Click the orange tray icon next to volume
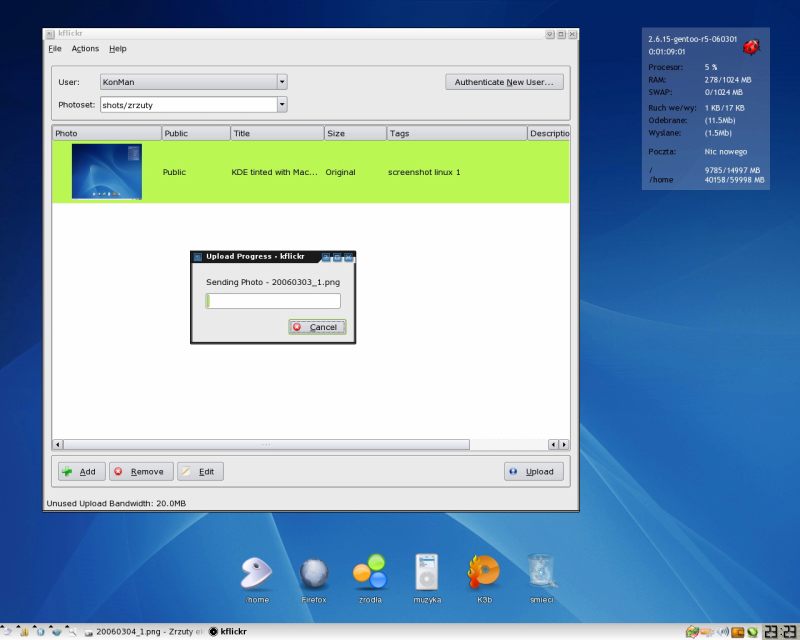Image resolution: width=800 pixels, height=640 pixels. (737, 632)
